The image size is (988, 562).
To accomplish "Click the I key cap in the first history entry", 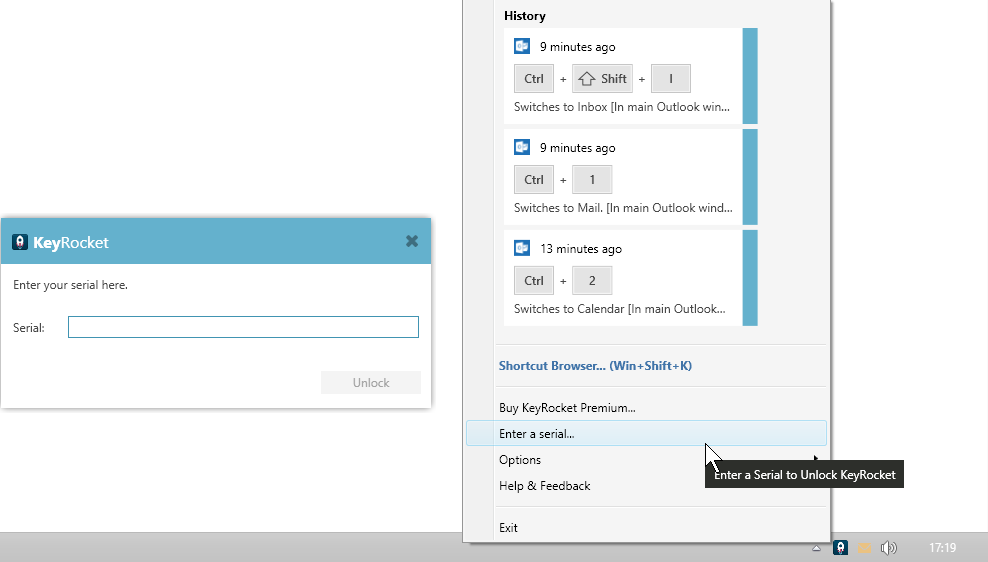I will pos(670,79).
